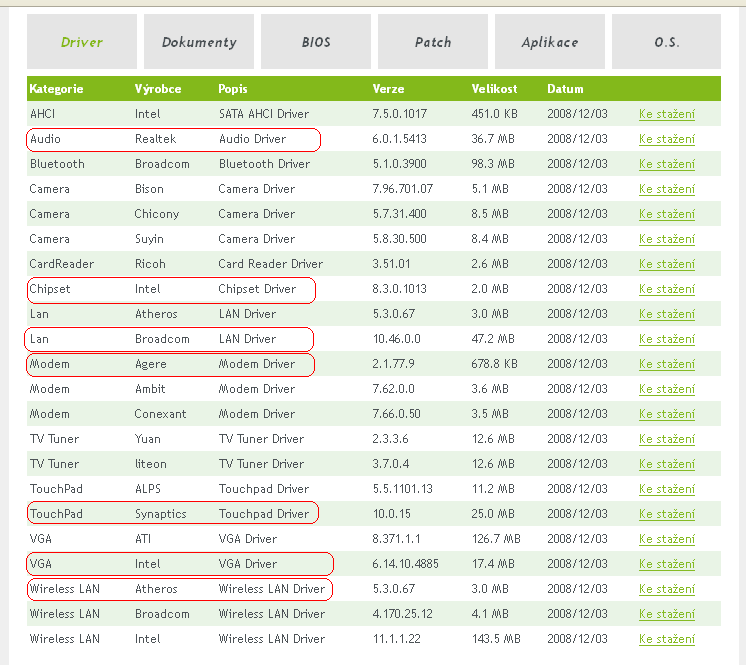
Task: Click version 5.5.1101.13 cell
Action: [402, 489]
